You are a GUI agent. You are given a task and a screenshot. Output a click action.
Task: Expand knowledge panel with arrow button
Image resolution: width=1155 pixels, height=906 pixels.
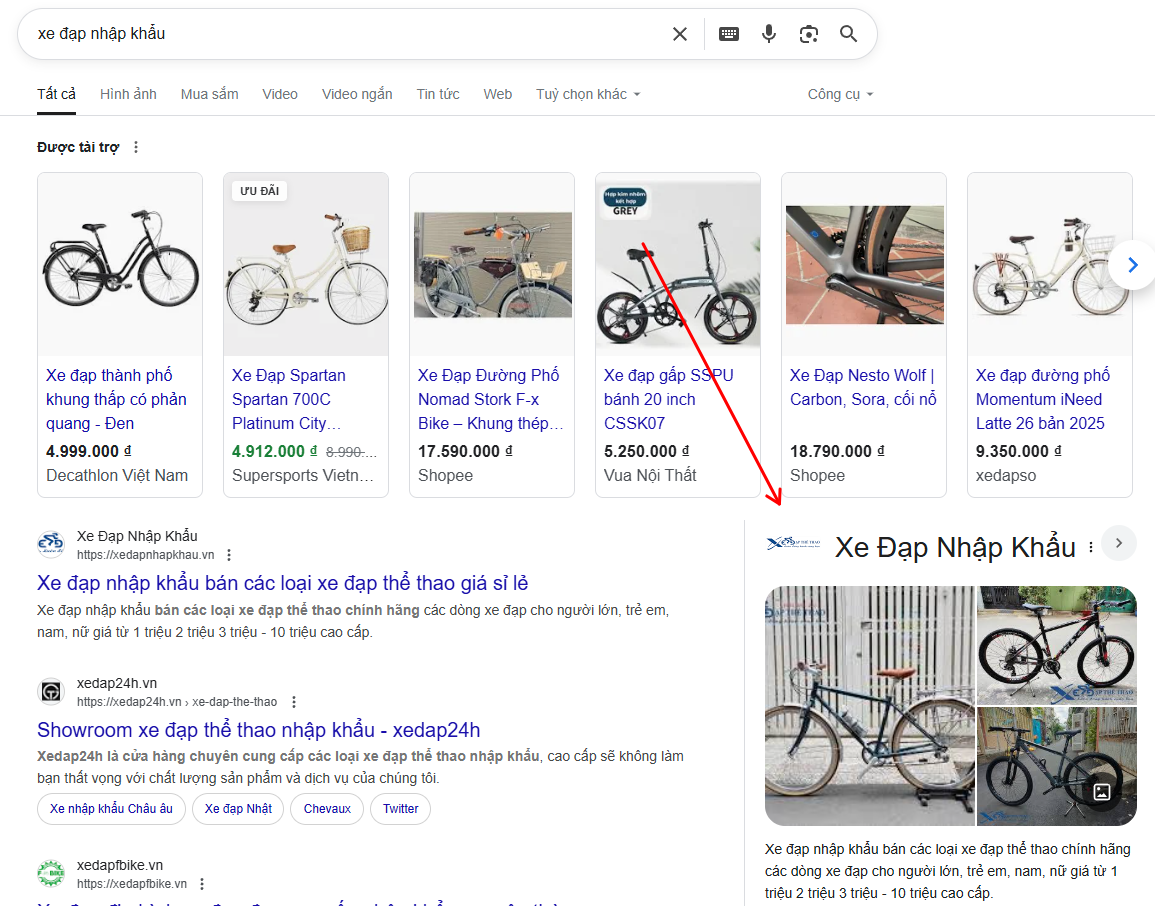(1119, 544)
